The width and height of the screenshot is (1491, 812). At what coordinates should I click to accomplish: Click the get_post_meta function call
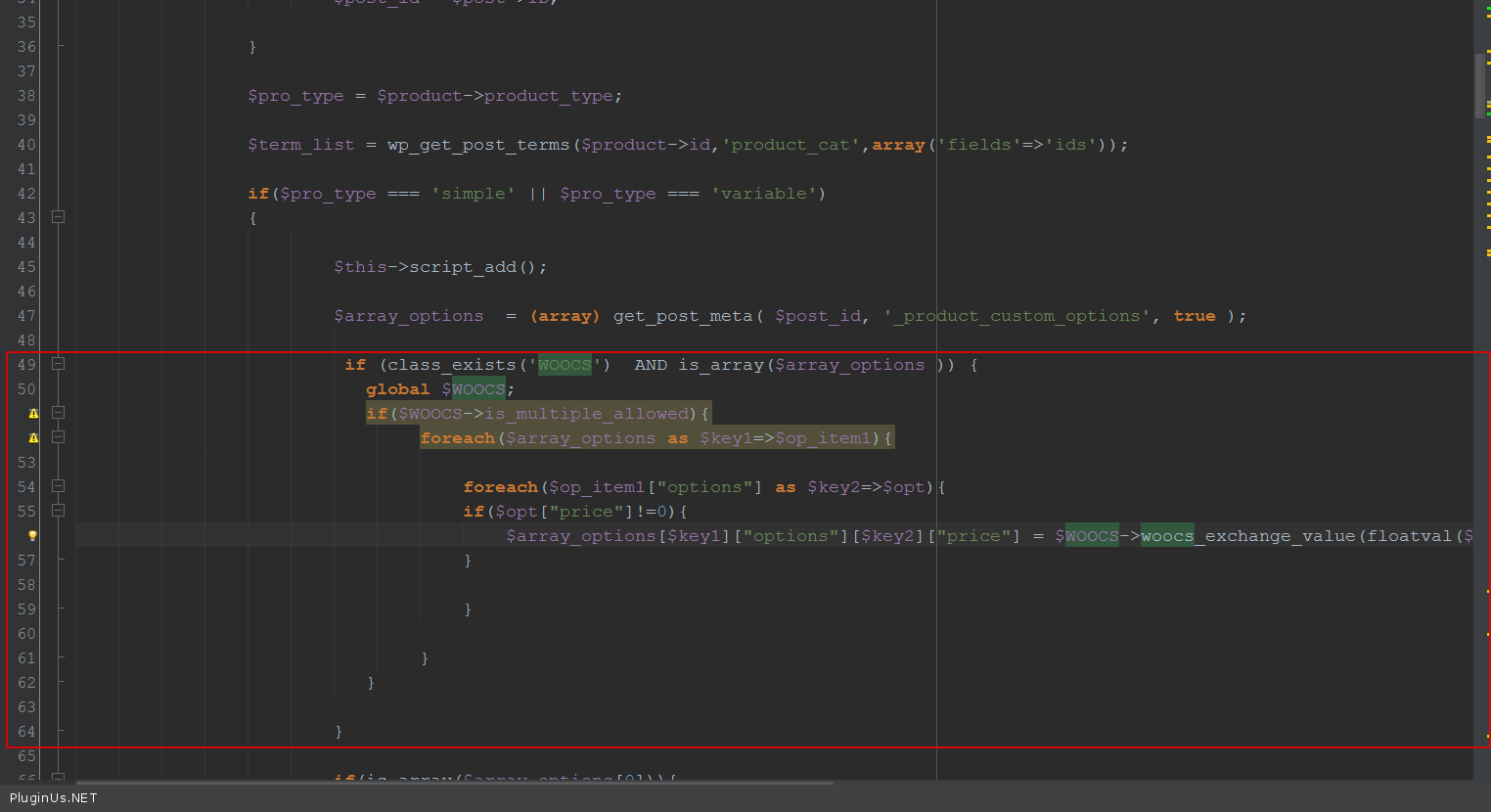683,316
